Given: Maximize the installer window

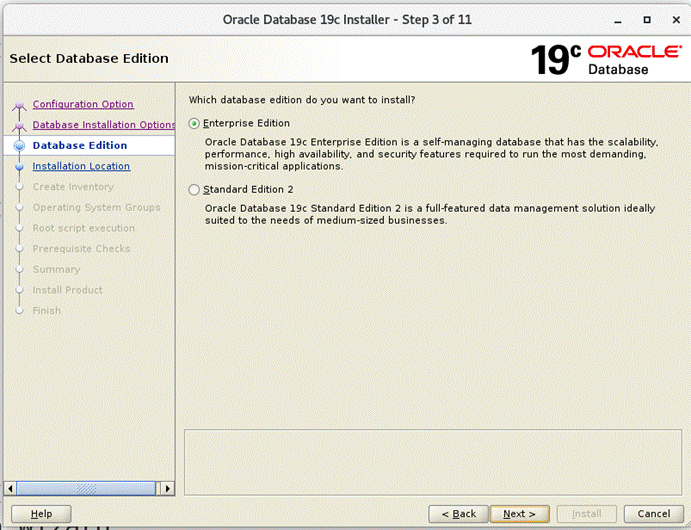Looking at the screenshot, I should pos(647,19).
